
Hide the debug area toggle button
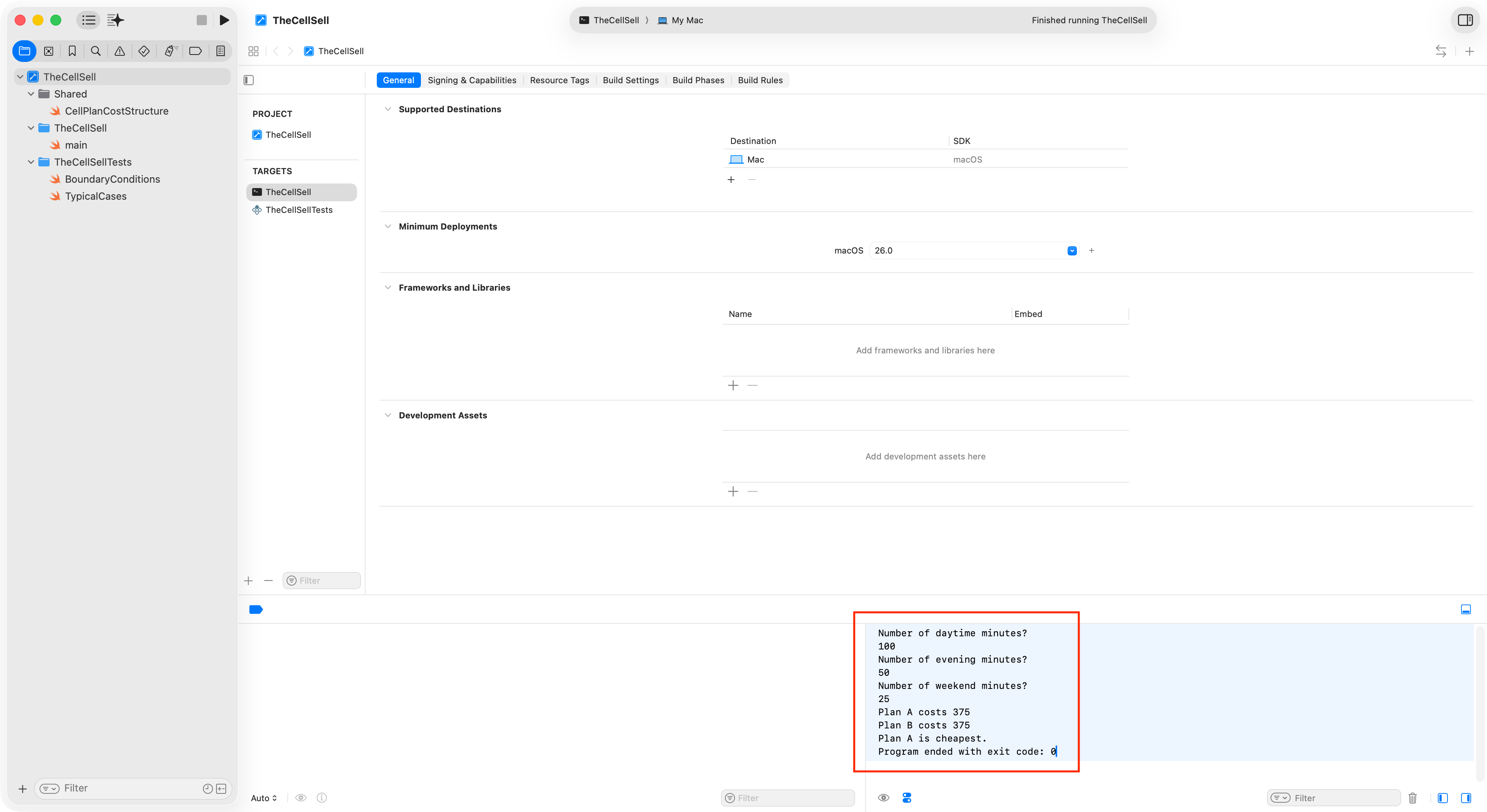point(1465,610)
